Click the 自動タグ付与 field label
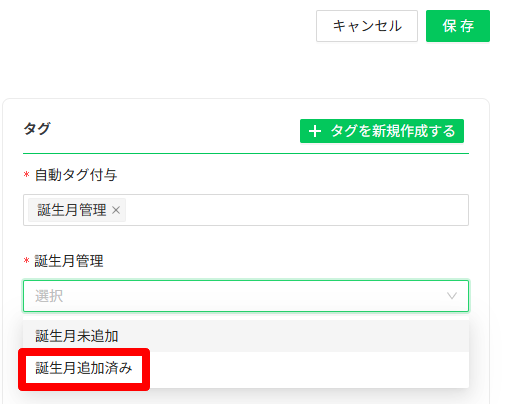 tap(76, 175)
